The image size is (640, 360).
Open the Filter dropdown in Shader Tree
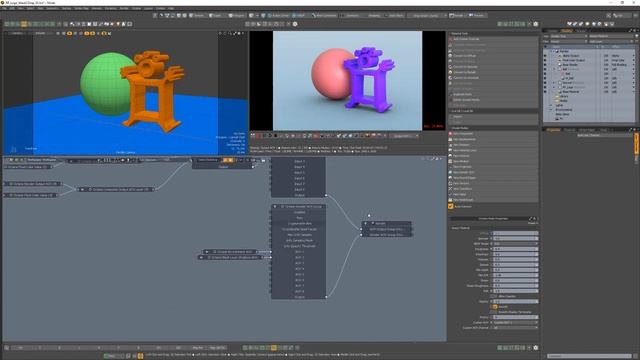(x=568, y=41)
